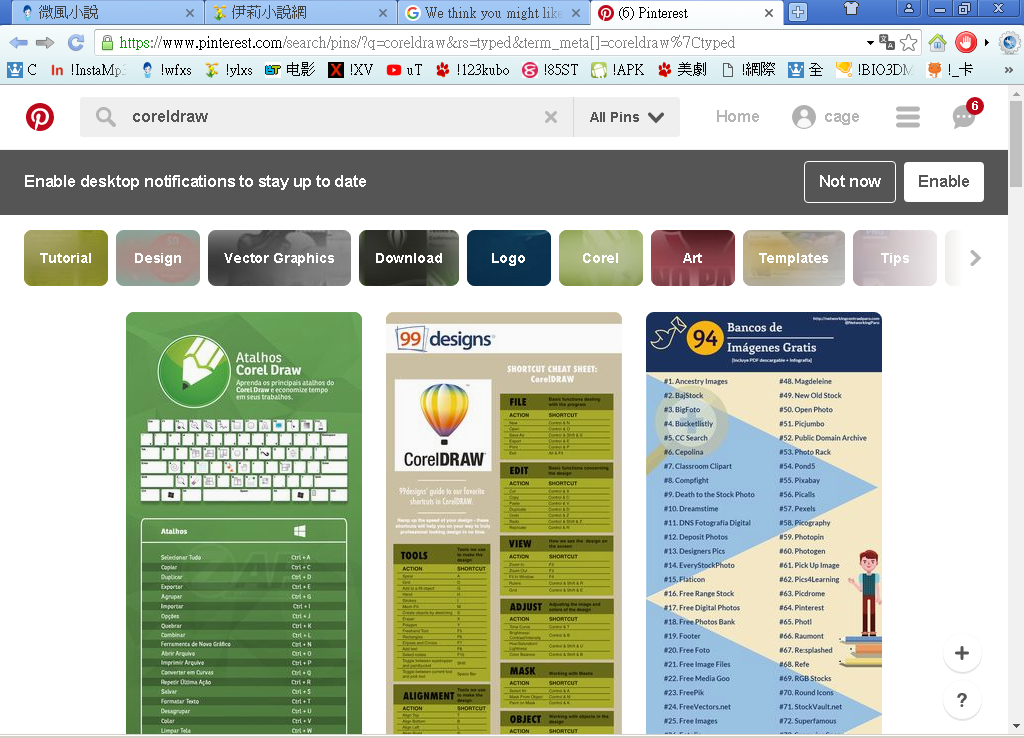Open the !123kubo bookmark
The image size is (1024, 738).
(x=473, y=70)
